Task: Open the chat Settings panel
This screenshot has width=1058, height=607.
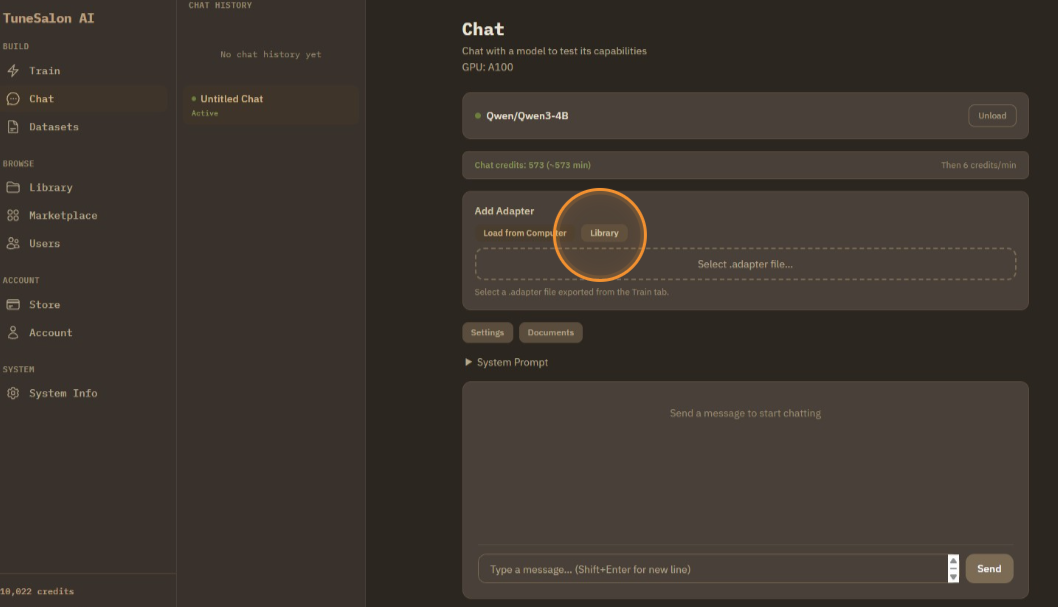Action: (x=487, y=333)
